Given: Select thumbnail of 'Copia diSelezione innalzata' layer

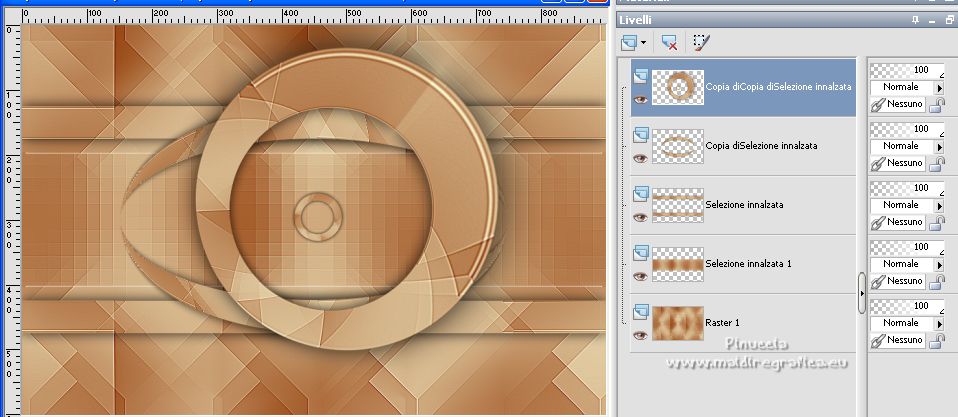Looking at the screenshot, I should [678, 147].
